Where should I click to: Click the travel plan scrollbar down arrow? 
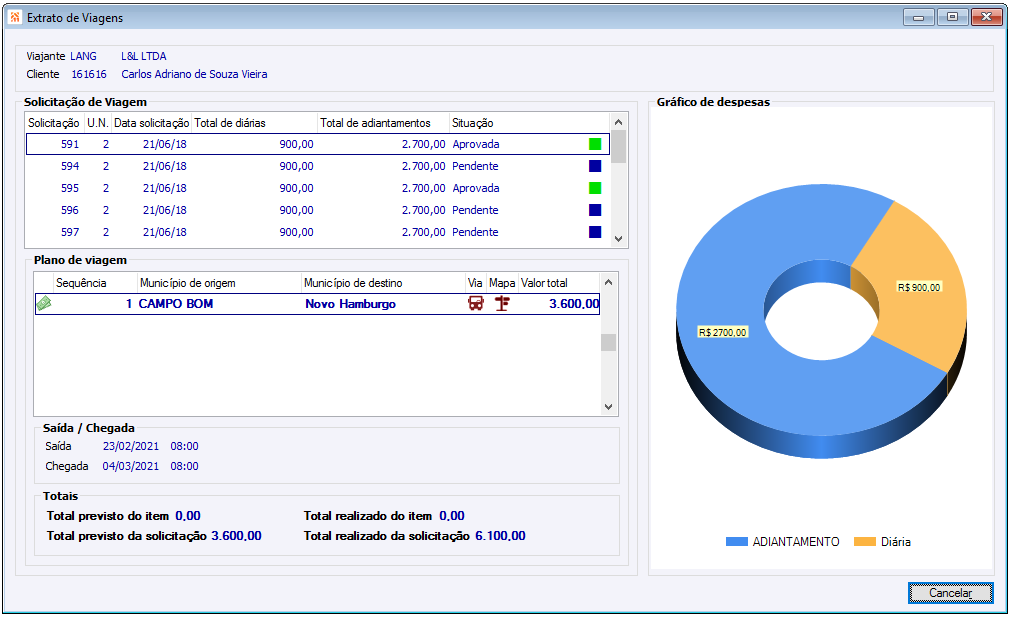pyautogui.click(x=608, y=407)
